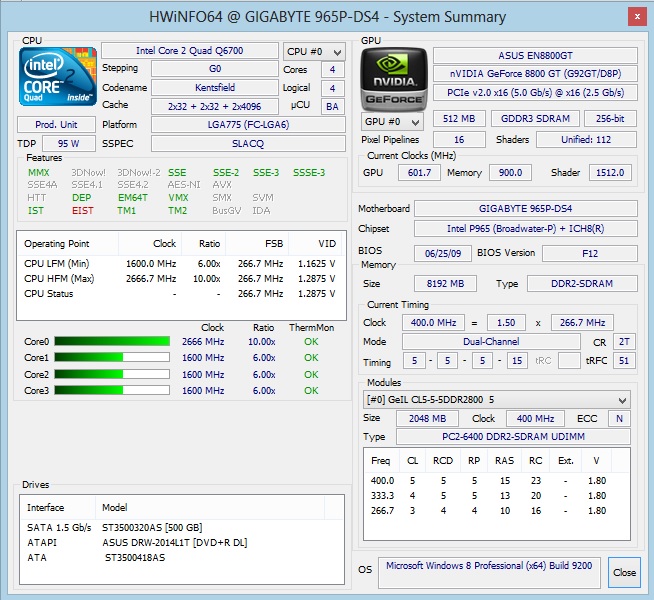Click the FSB column header

[257, 244]
